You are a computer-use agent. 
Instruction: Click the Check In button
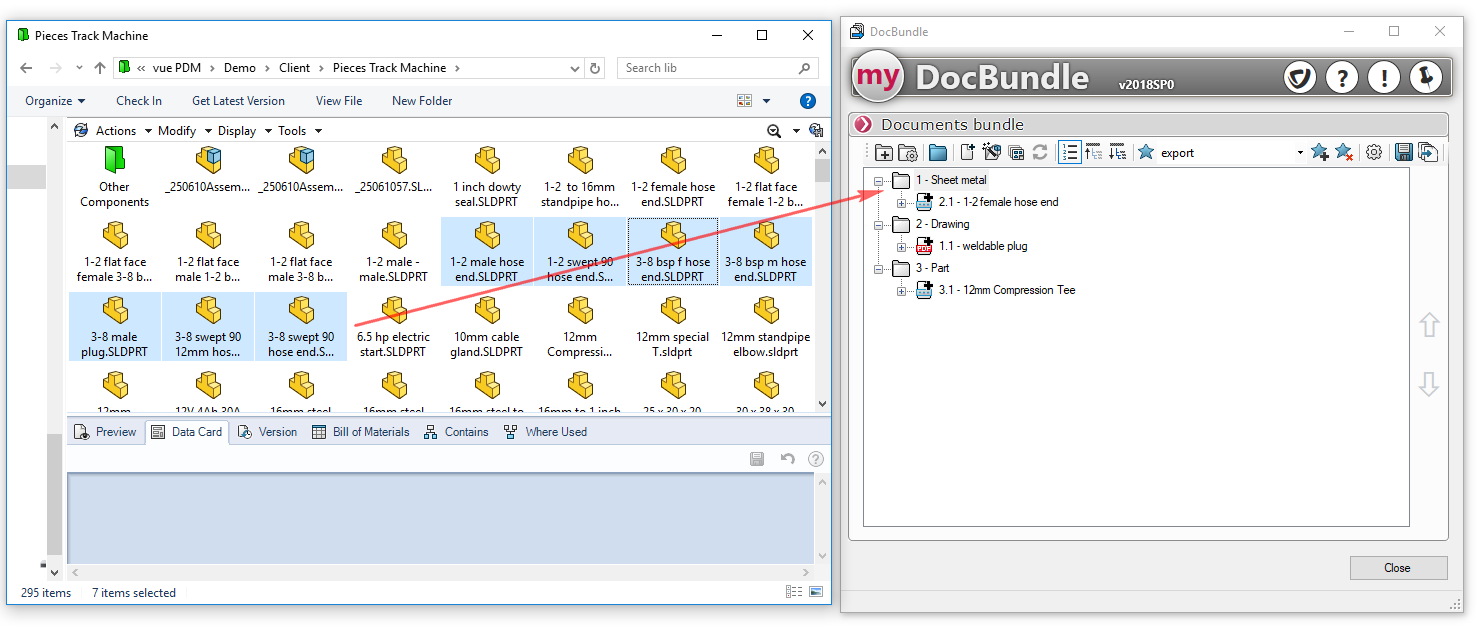(139, 101)
